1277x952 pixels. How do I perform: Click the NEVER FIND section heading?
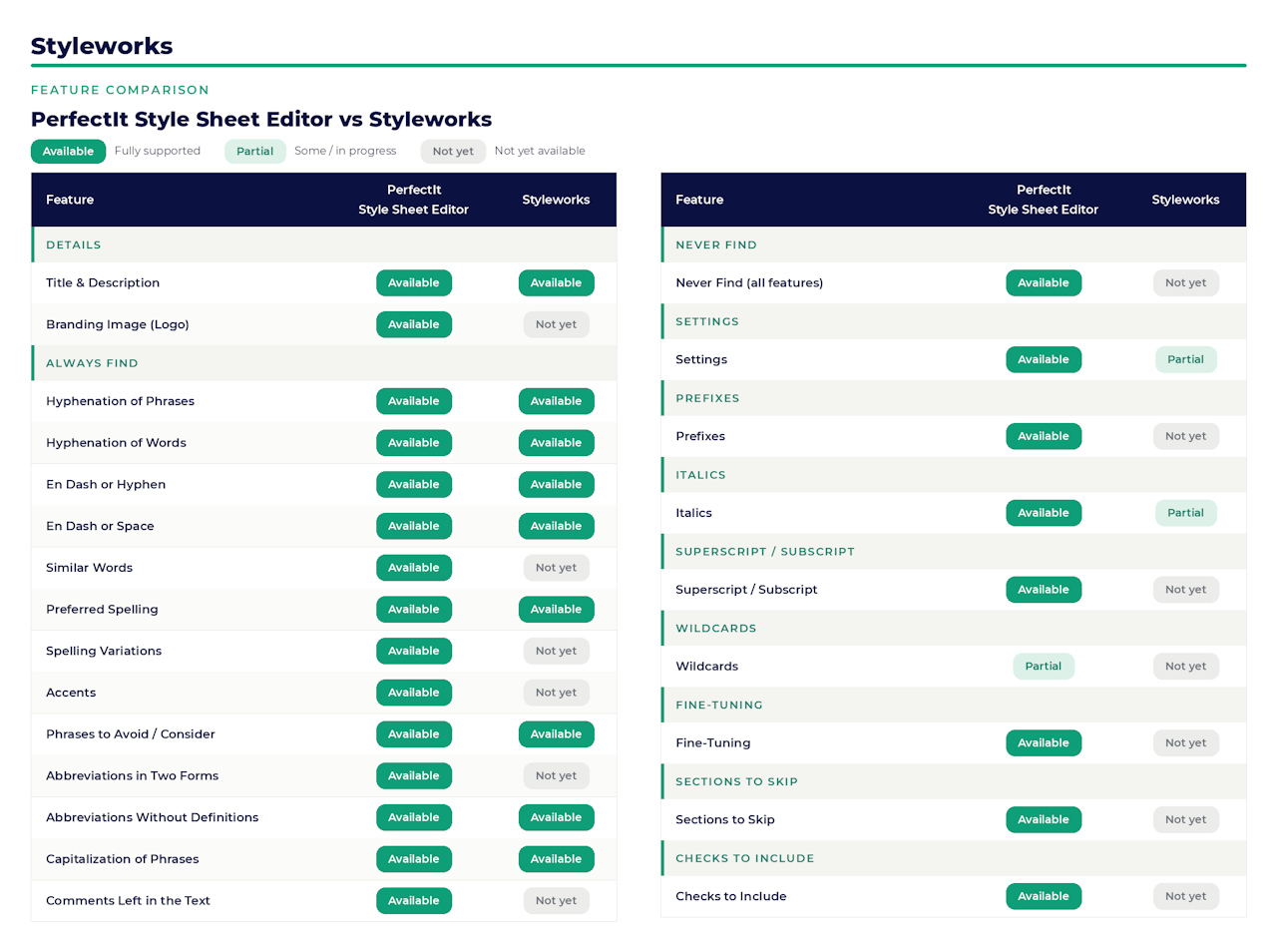pos(716,244)
